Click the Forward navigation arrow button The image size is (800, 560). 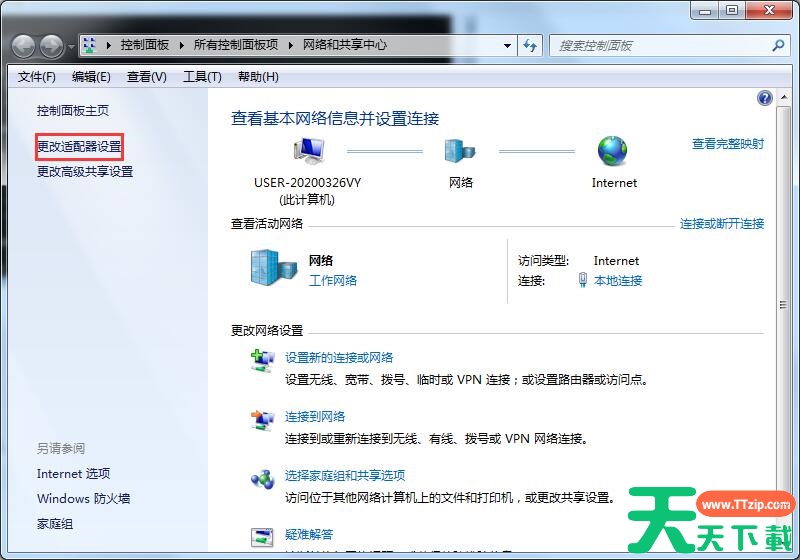click(52, 46)
